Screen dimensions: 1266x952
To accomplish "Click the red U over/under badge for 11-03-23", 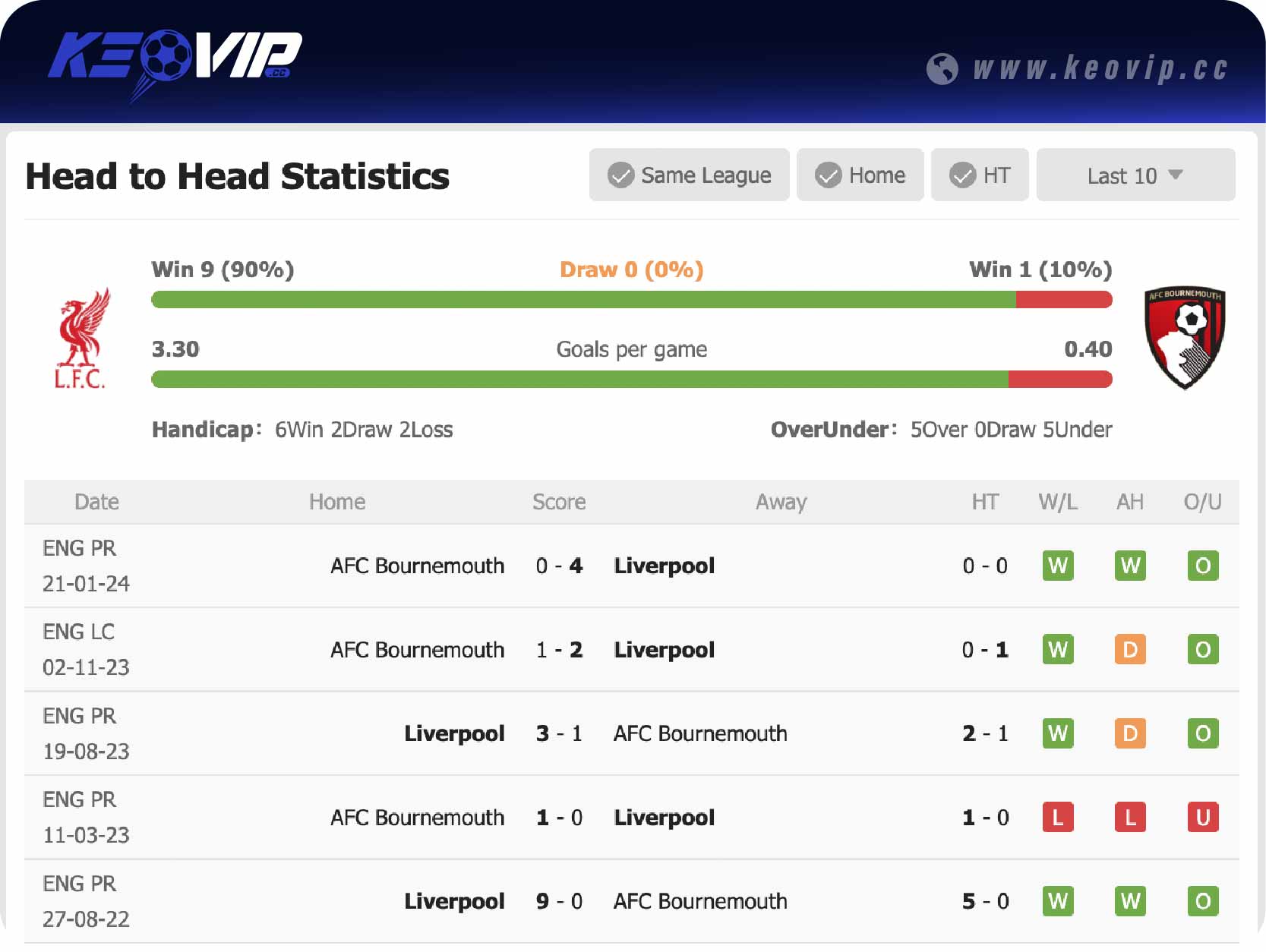I will click(x=1202, y=818).
